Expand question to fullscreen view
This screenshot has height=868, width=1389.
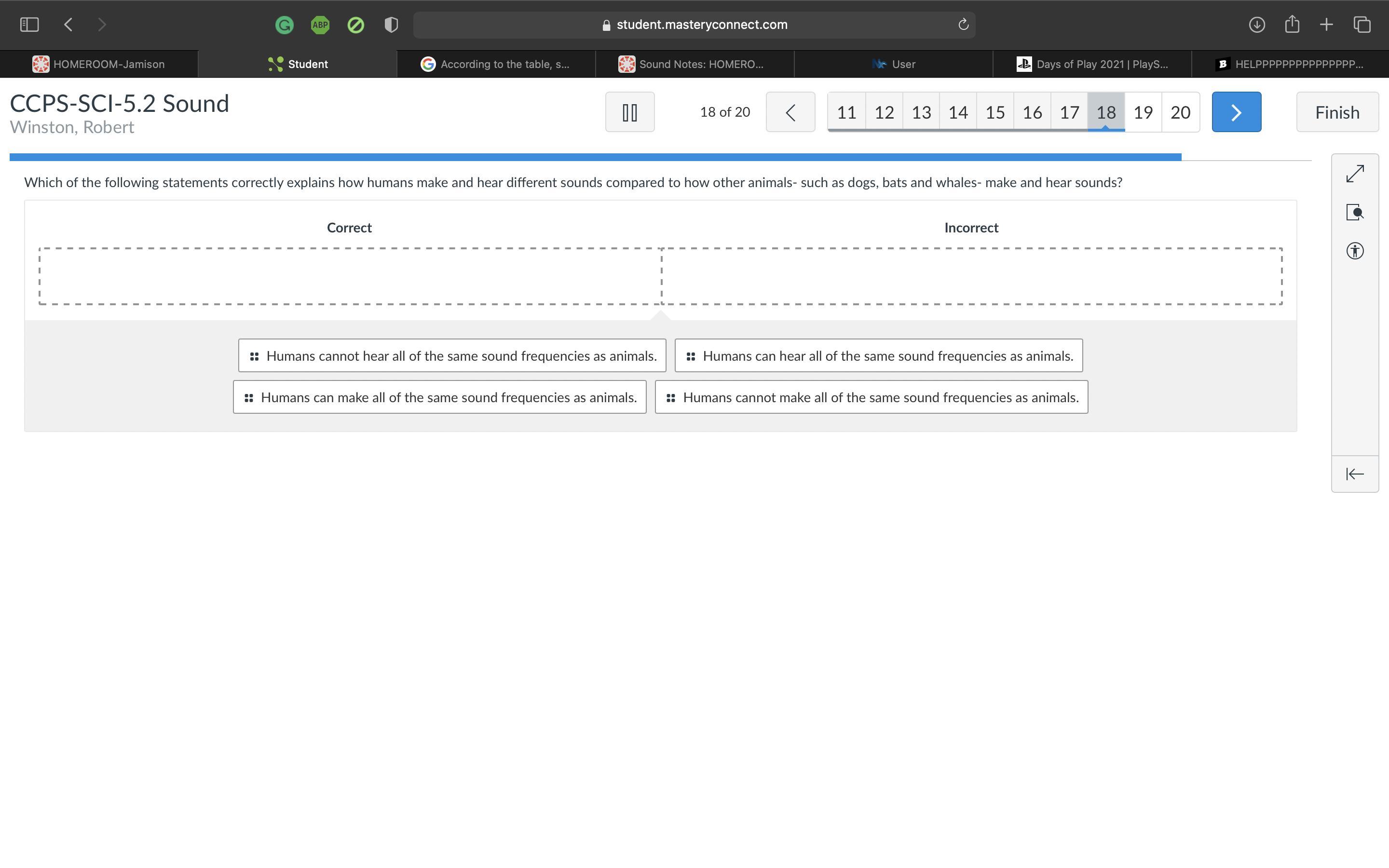1355,174
